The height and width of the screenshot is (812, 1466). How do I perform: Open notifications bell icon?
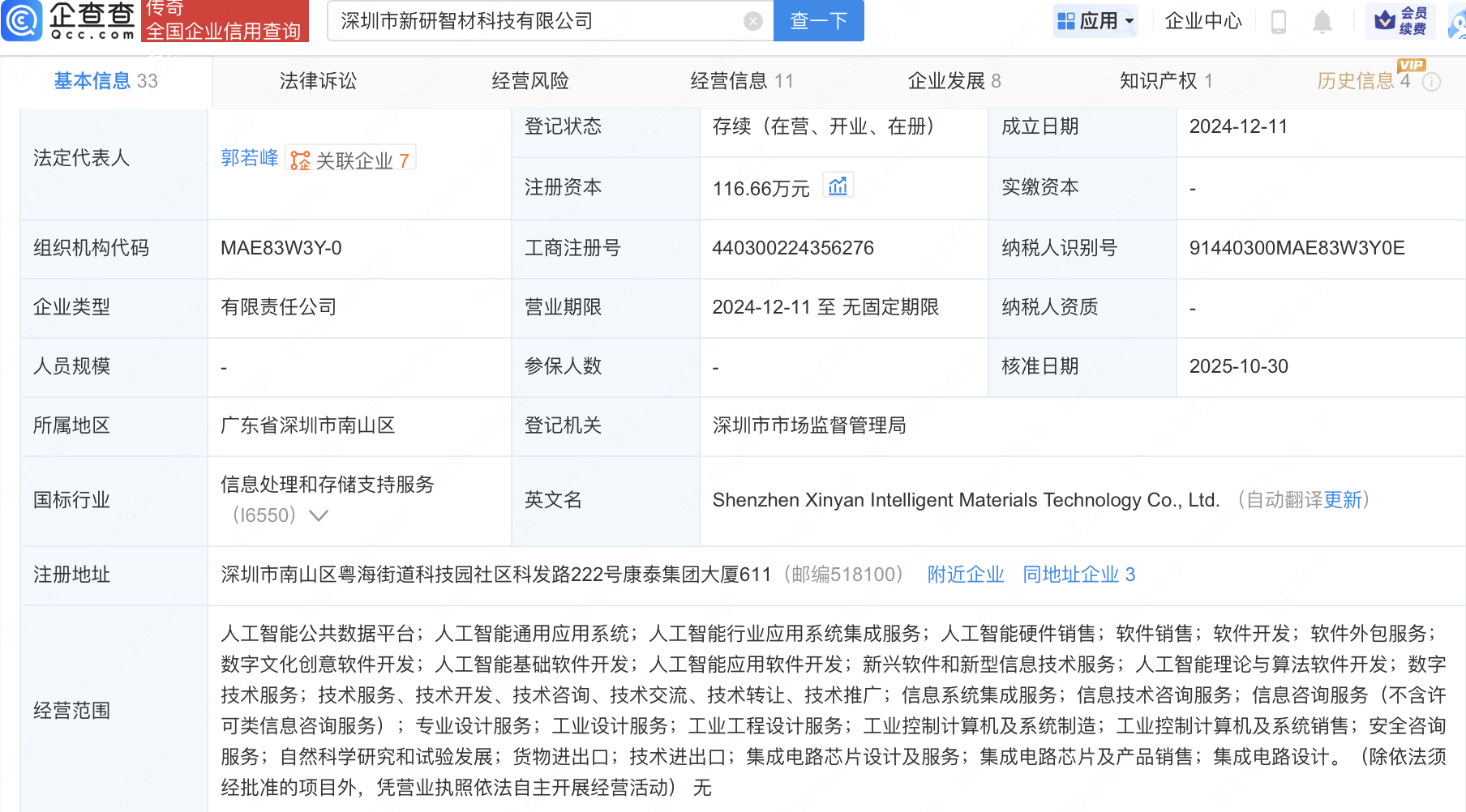pyautogui.click(x=1322, y=21)
